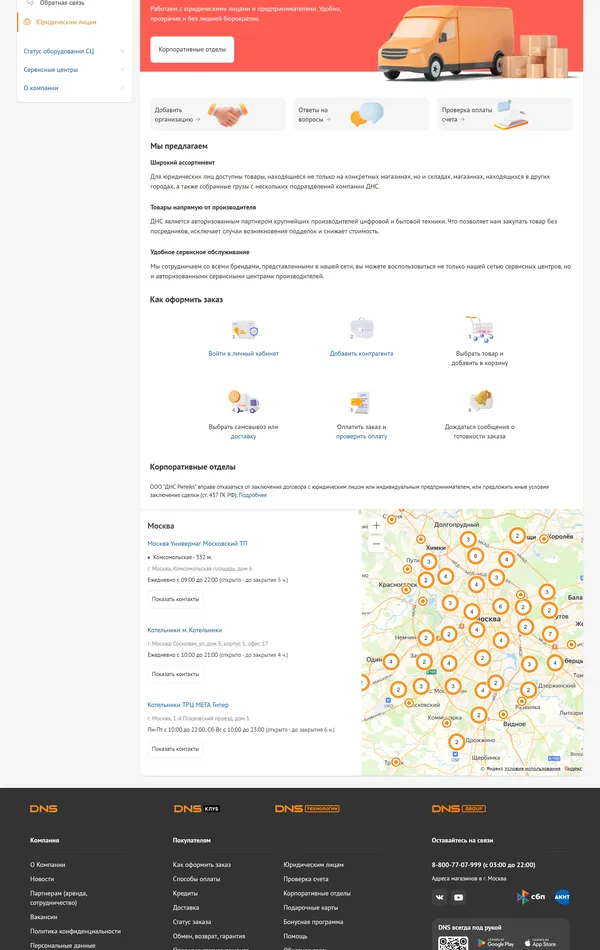This screenshot has height=950, width=600.
Task: Open Политика конфиденциальности footer link
Action: 75,931
